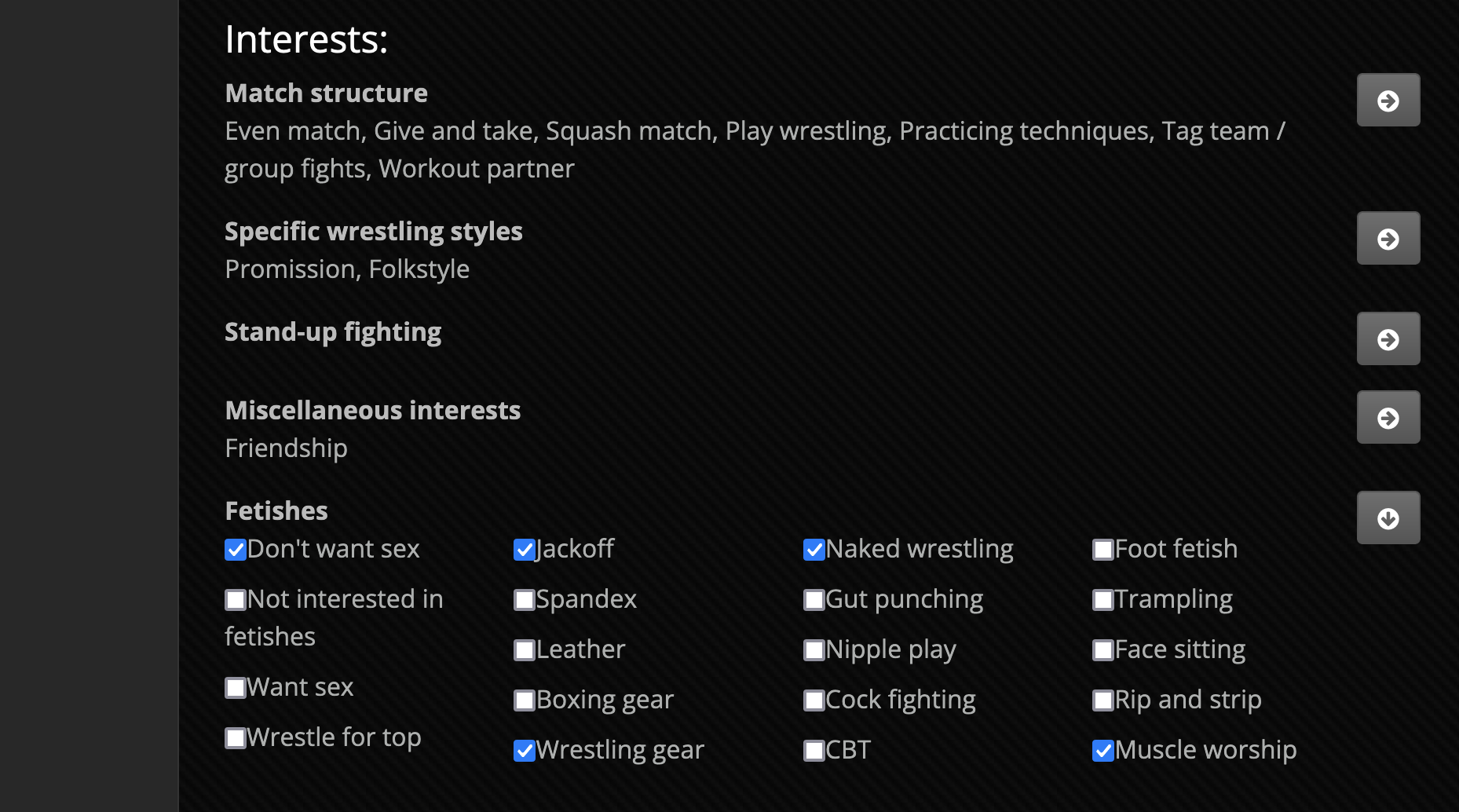Tick the Foot fetish checkbox
This screenshot has height=812, width=1459.
click(x=1103, y=550)
